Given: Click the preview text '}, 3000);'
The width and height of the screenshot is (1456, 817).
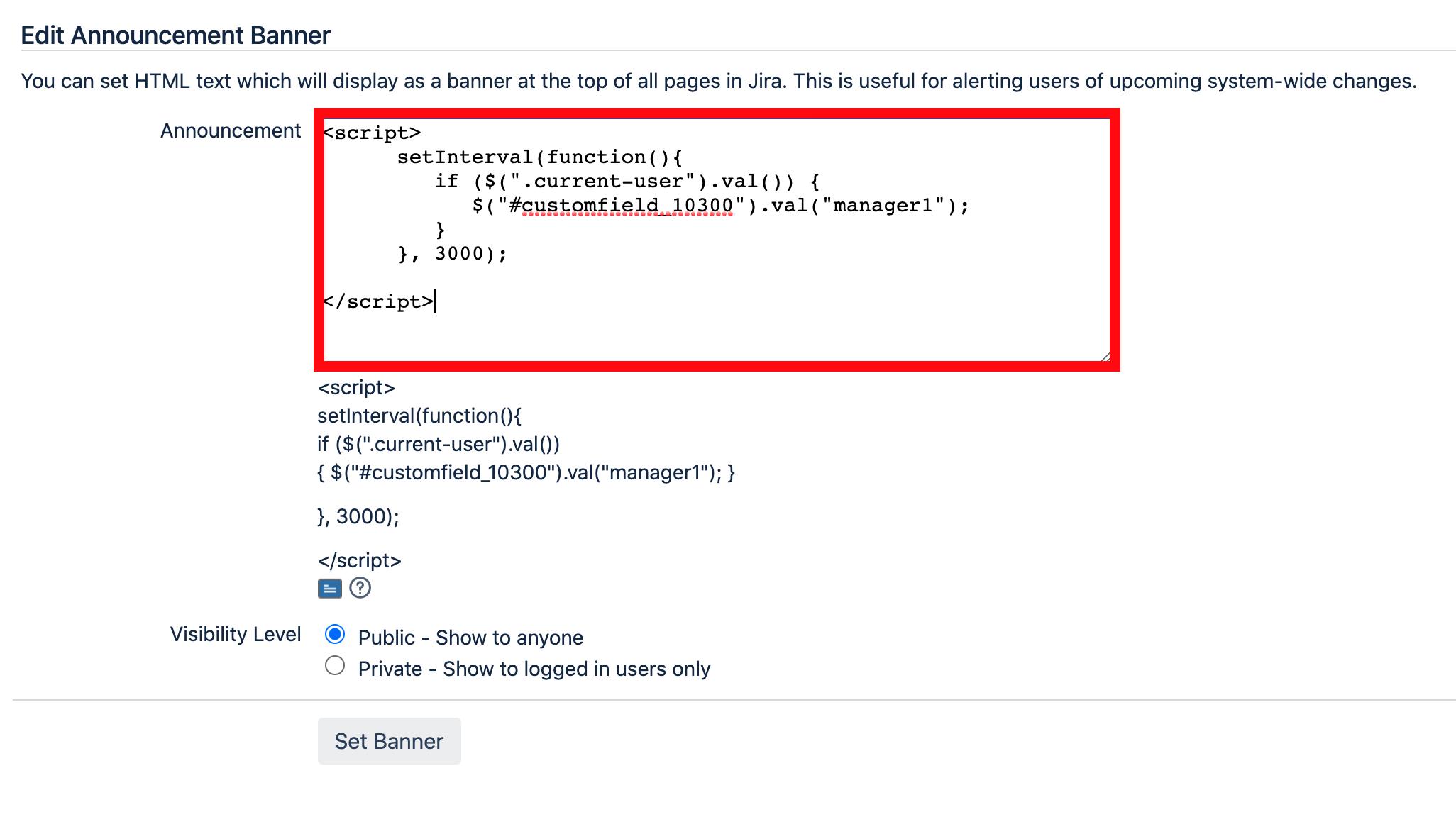Looking at the screenshot, I should click(x=358, y=516).
